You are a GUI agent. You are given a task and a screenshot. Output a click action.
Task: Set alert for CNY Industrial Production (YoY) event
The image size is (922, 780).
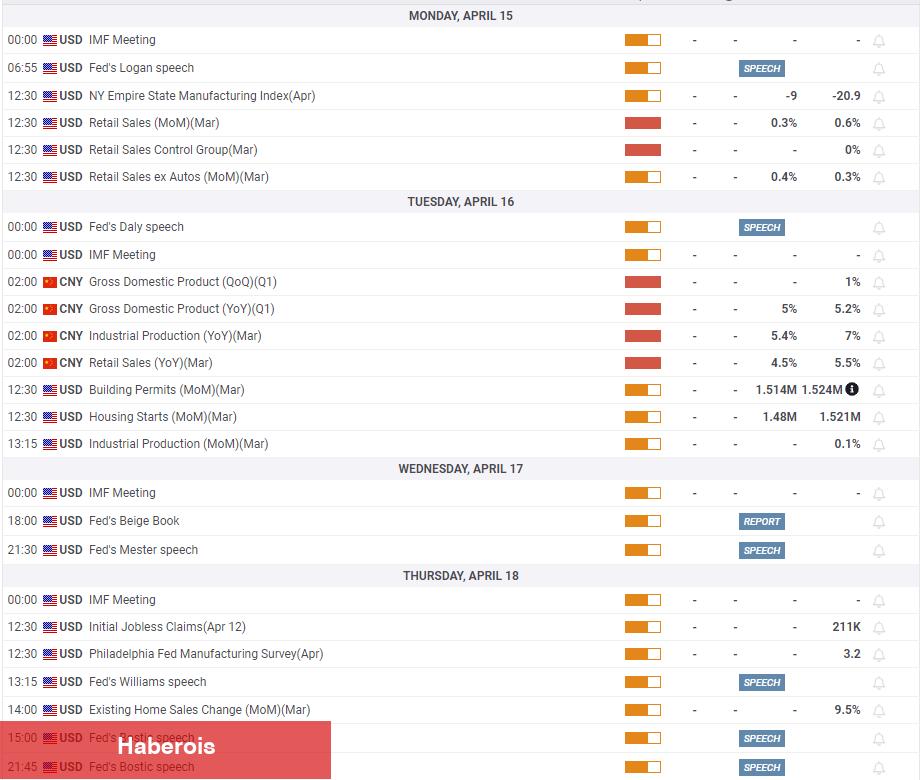[x=878, y=337]
